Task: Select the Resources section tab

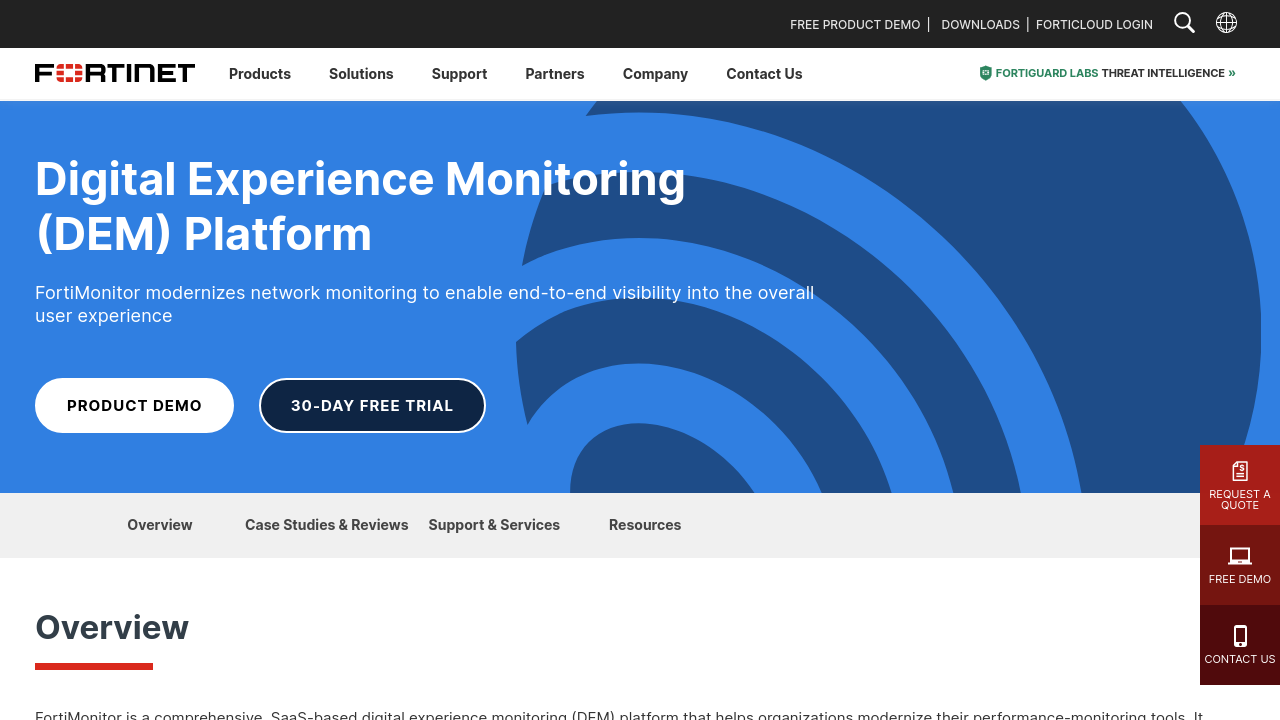Action: pos(645,525)
